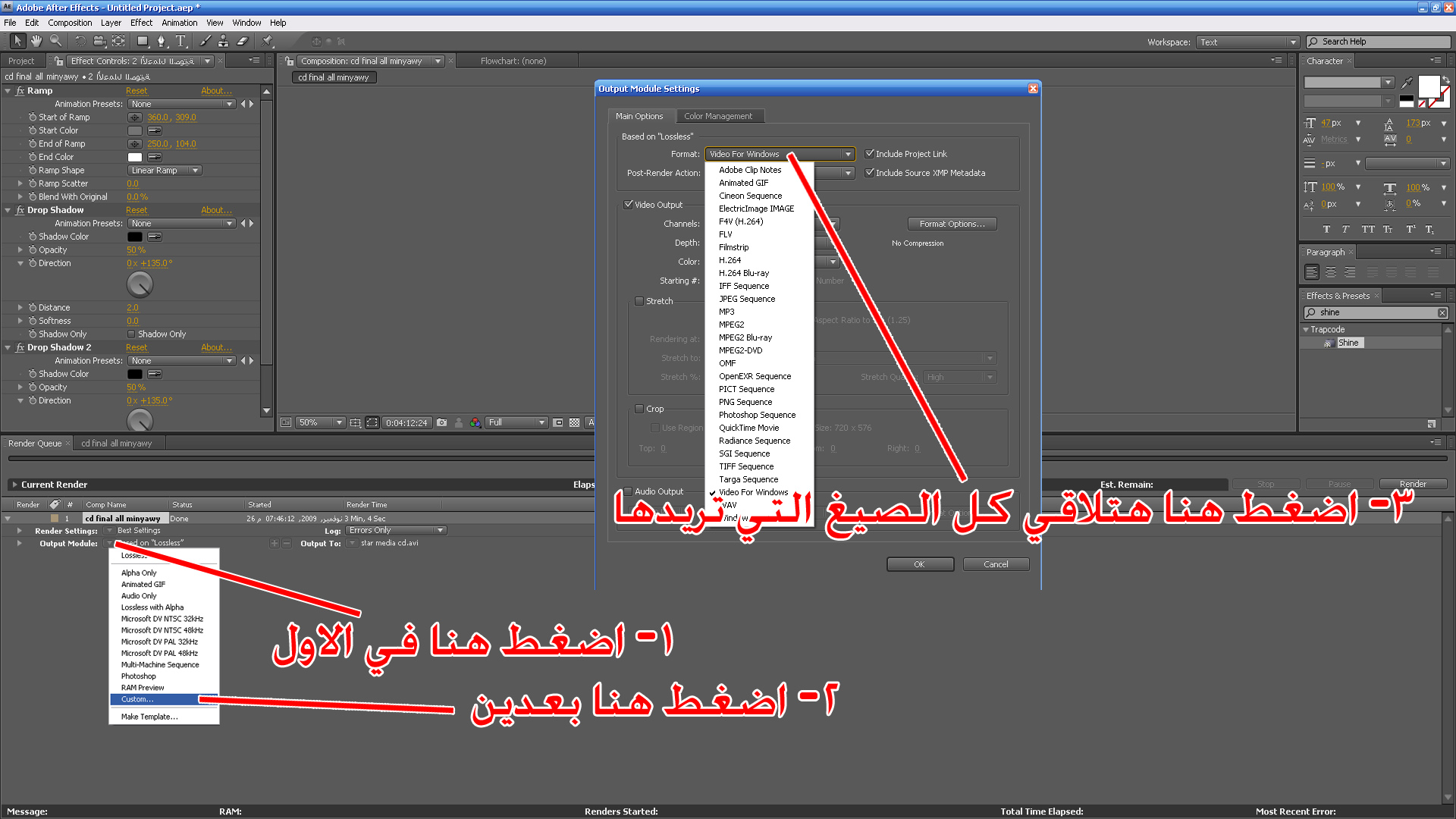Apply Subscript text style

coord(1429,229)
